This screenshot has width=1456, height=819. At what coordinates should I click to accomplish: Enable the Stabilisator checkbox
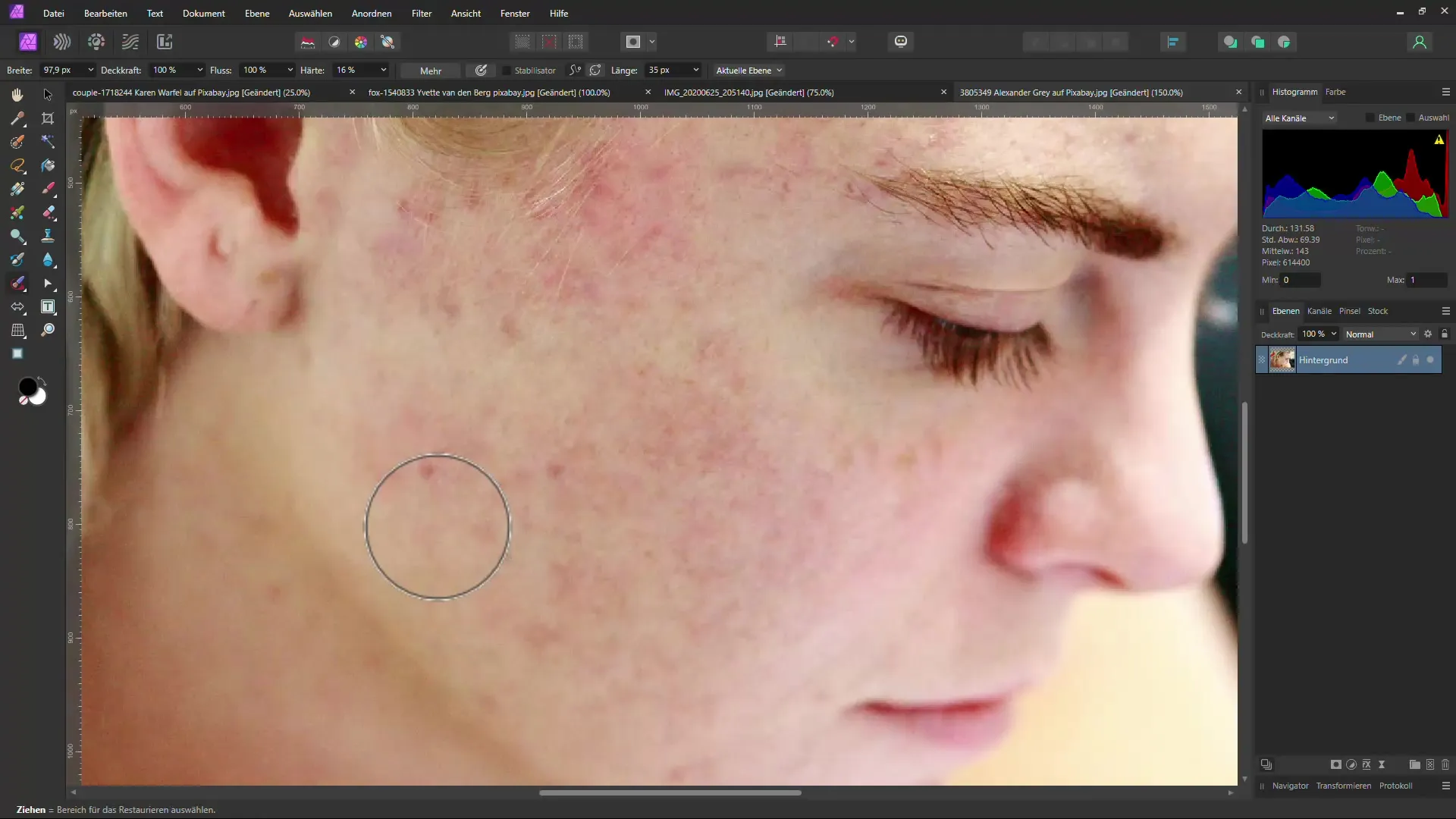pyautogui.click(x=507, y=71)
